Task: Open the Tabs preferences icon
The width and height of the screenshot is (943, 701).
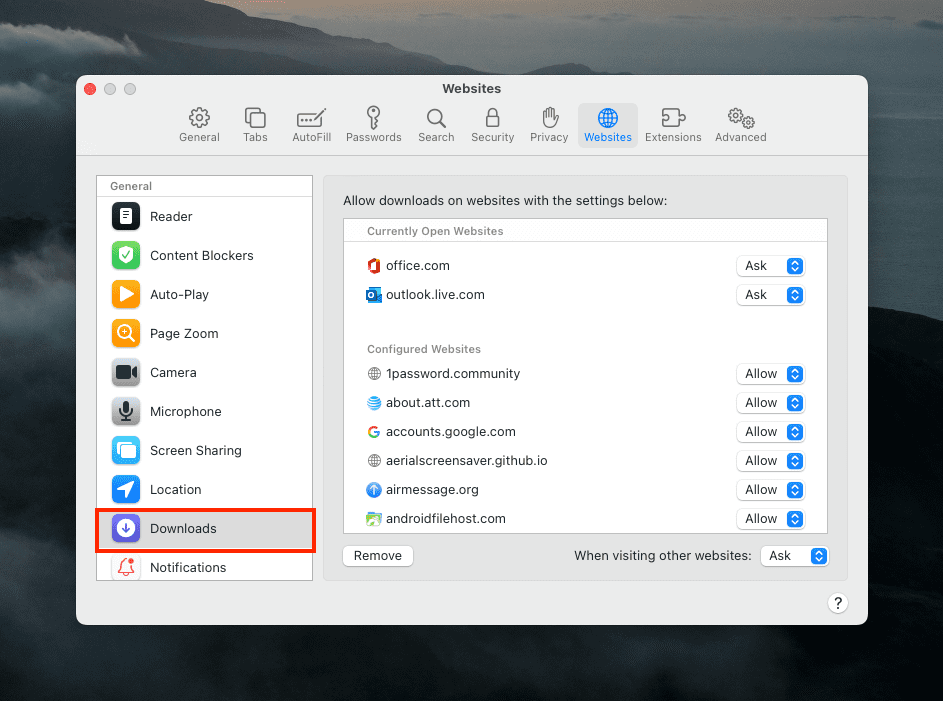Action: click(x=255, y=118)
